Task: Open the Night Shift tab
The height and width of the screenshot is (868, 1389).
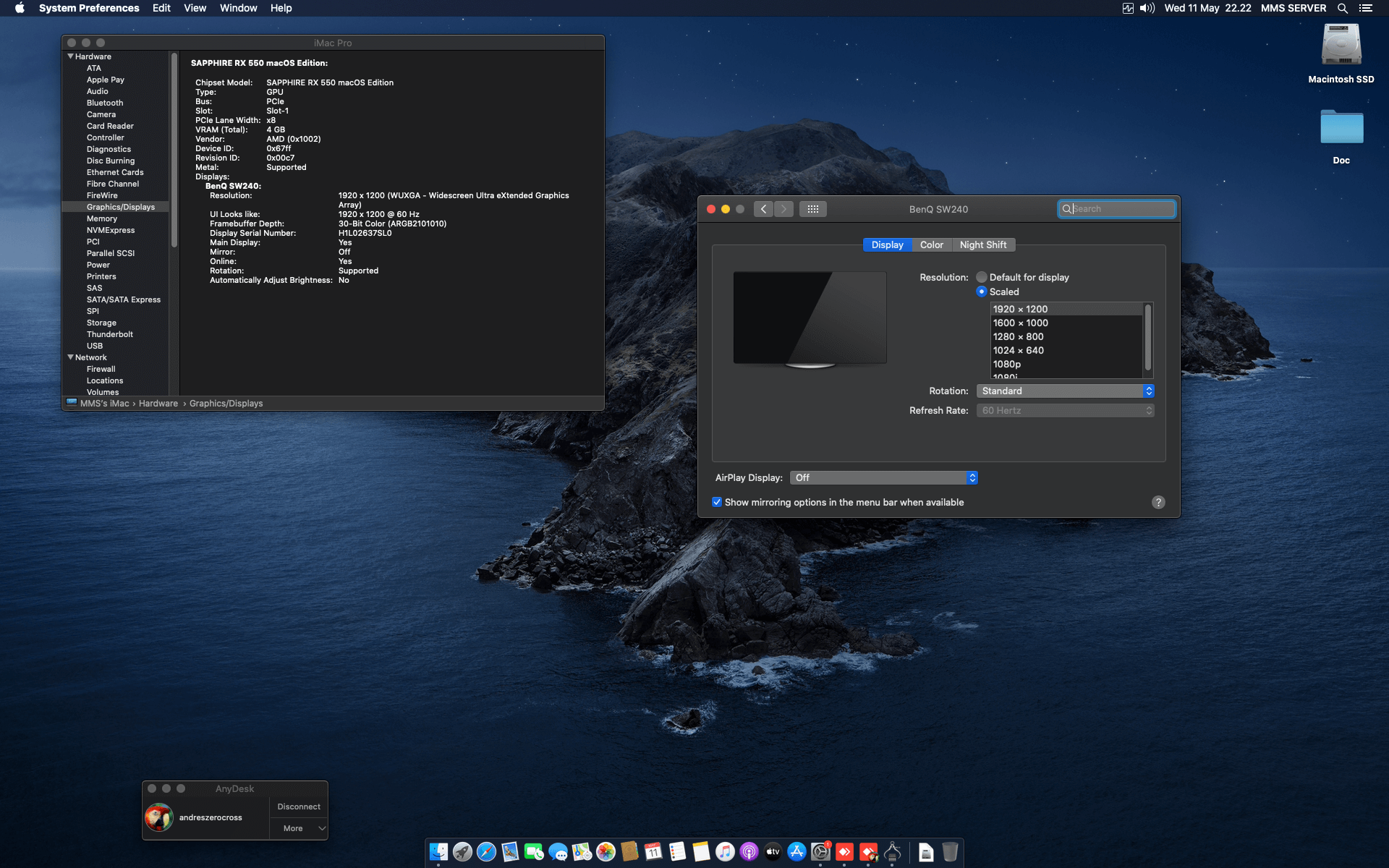Action: coord(983,244)
